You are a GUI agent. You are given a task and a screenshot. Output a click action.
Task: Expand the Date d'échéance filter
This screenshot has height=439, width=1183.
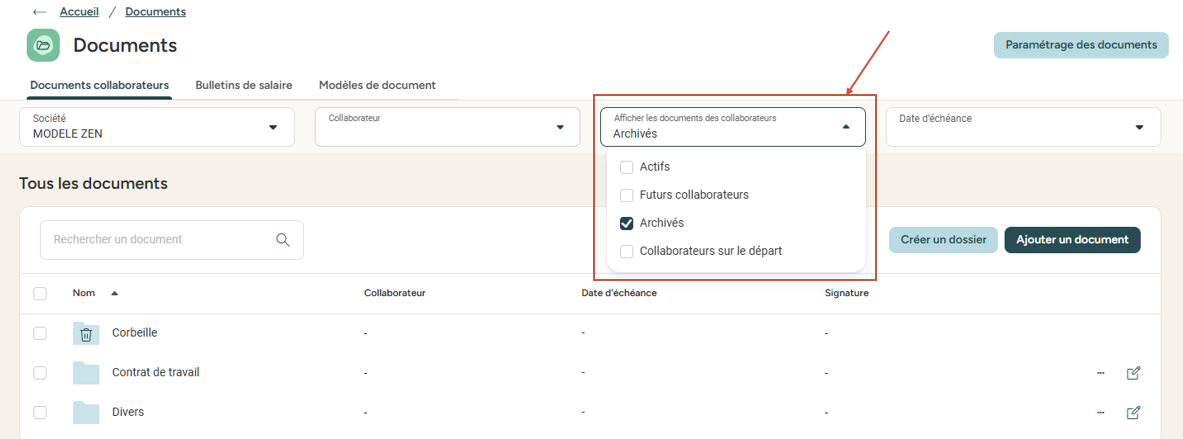1139,127
